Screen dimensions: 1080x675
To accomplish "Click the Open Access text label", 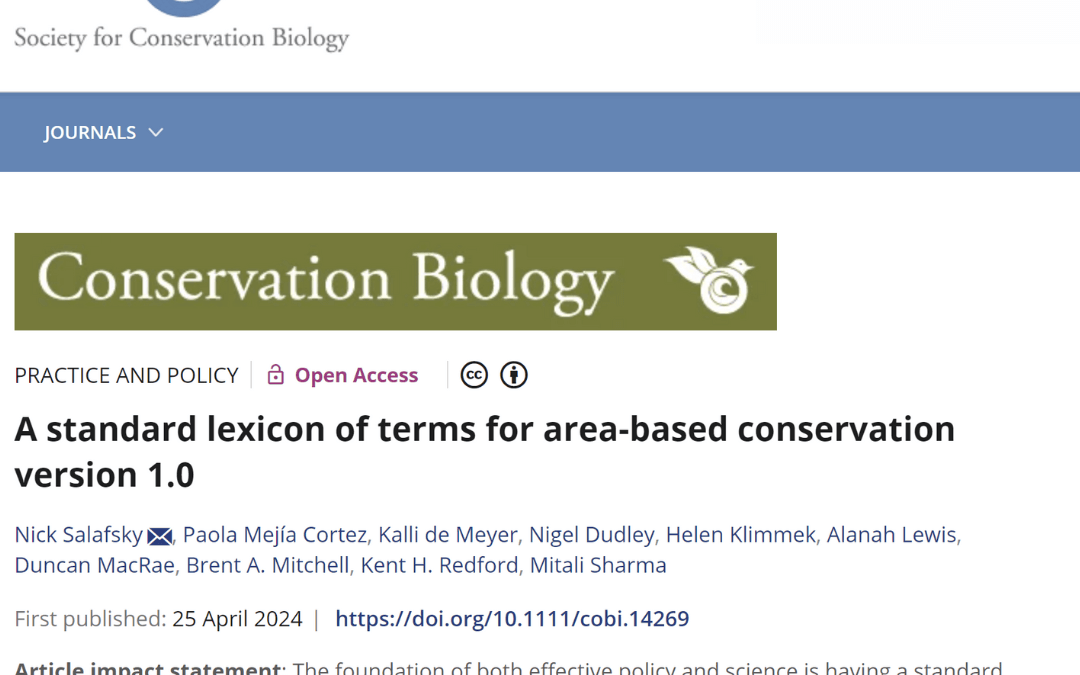I will click(355, 374).
